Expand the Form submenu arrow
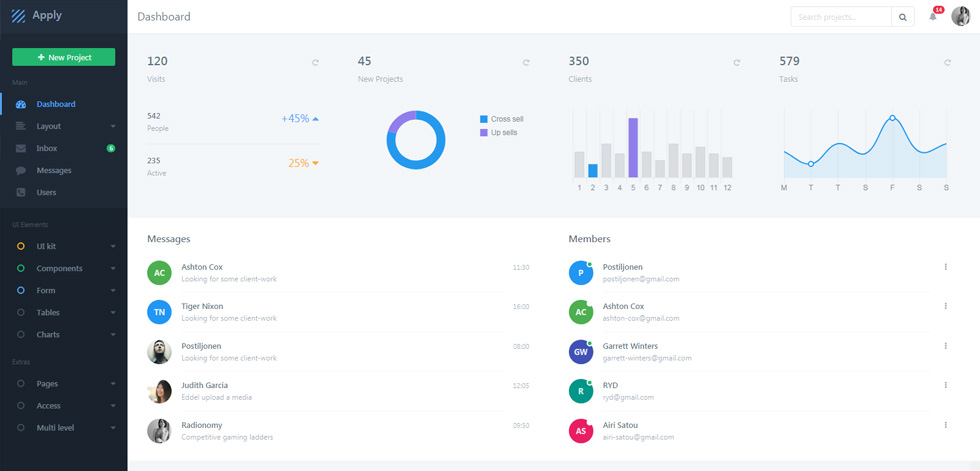Image resolution: width=980 pixels, height=471 pixels. (x=113, y=290)
